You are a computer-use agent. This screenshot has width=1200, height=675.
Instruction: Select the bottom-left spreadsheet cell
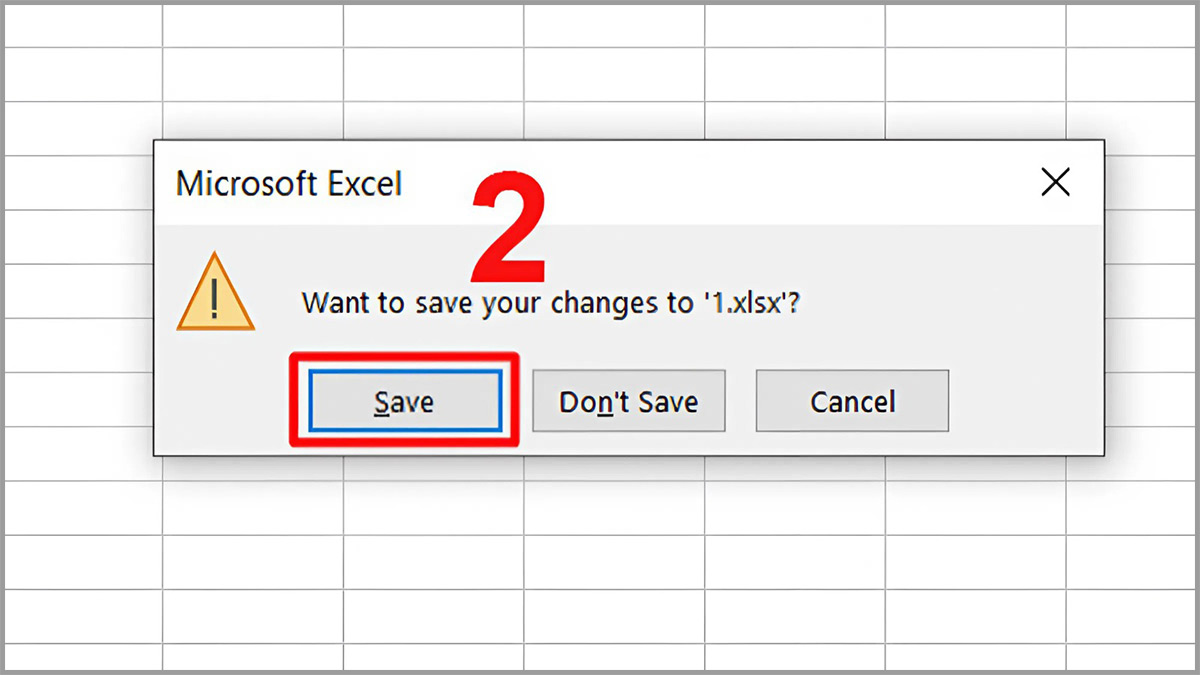[x=83, y=655]
